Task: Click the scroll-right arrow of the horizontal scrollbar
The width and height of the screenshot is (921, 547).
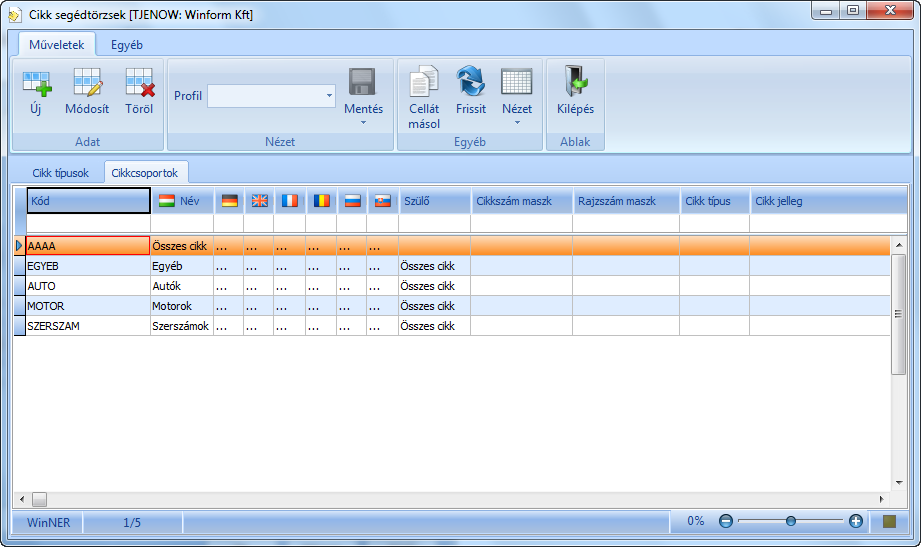Action: click(x=882, y=500)
